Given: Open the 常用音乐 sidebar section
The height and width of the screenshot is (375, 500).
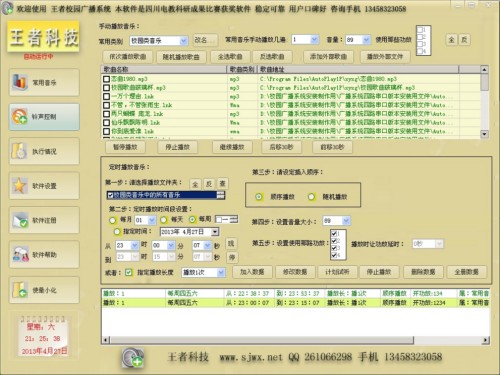Looking at the screenshot, I should click(44, 82).
